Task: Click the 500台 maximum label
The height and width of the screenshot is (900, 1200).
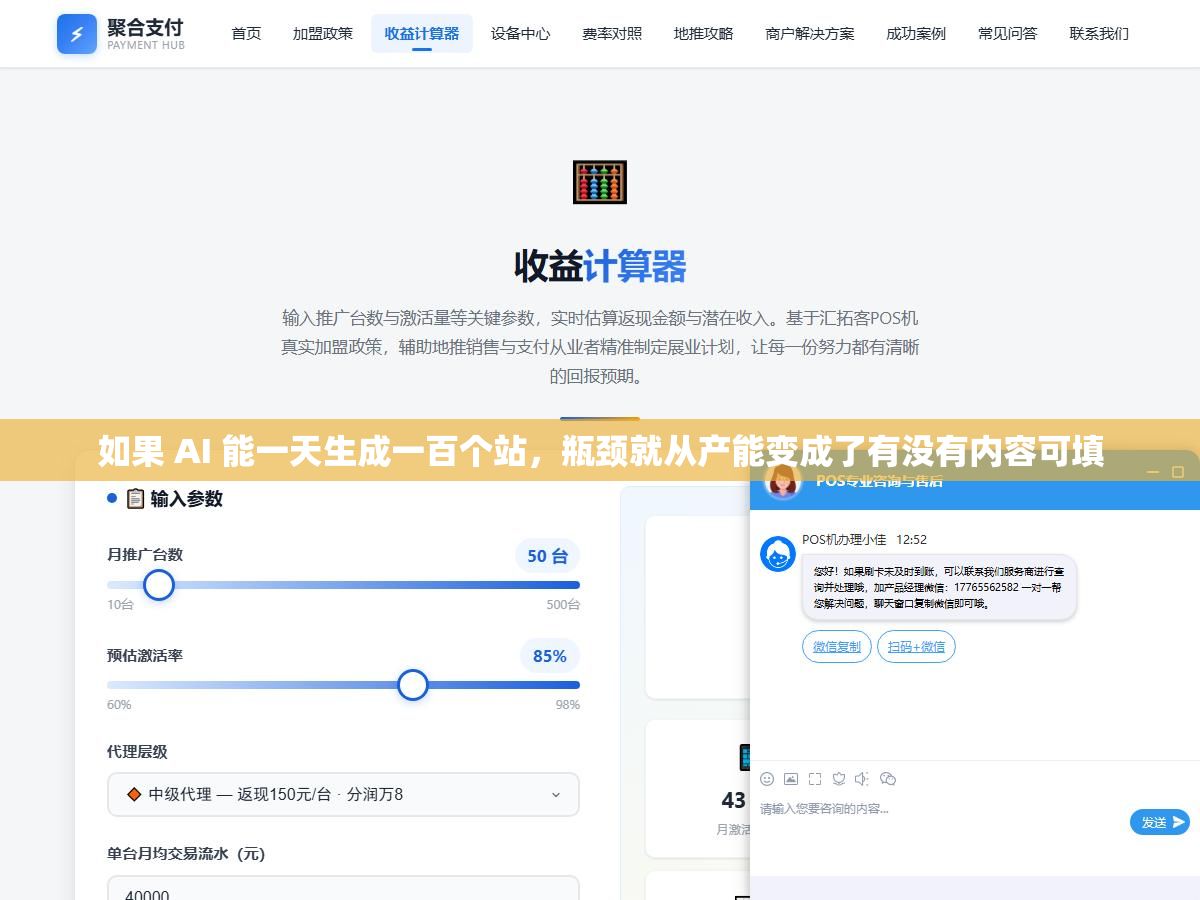Action: pyautogui.click(x=563, y=605)
